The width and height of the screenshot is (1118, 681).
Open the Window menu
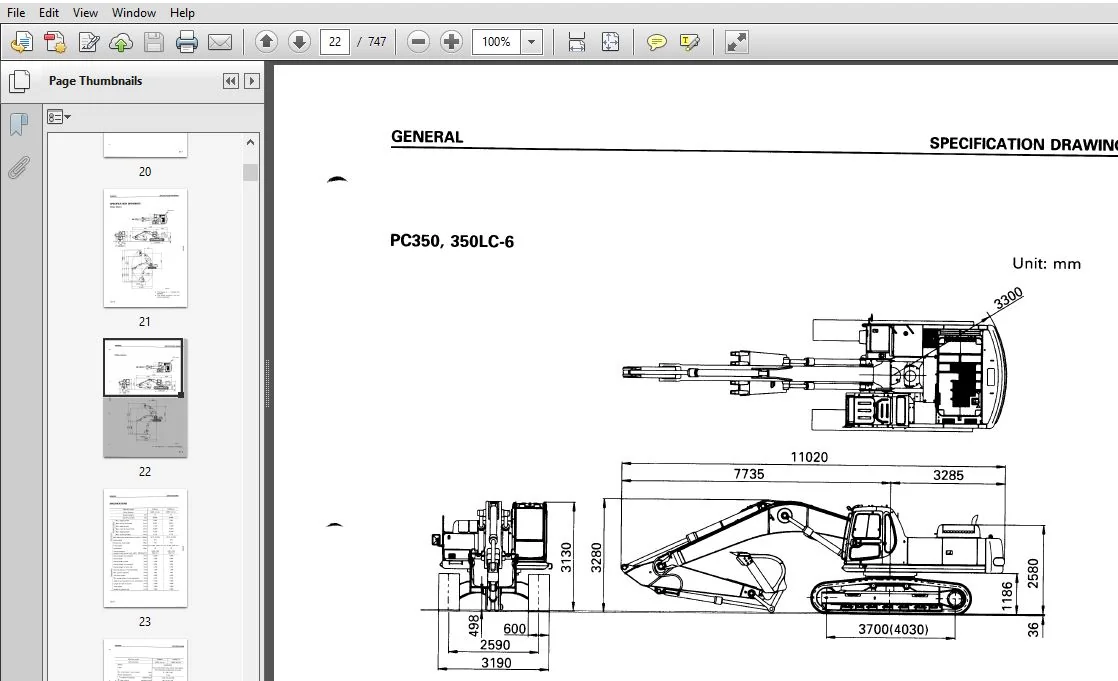coord(133,13)
